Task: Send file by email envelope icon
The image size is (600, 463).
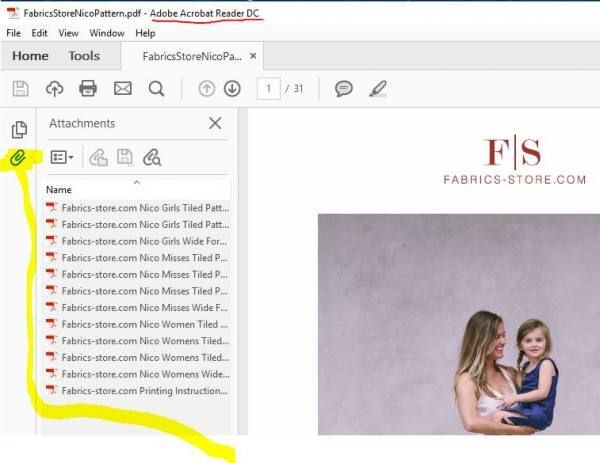Action: pos(122,88)
